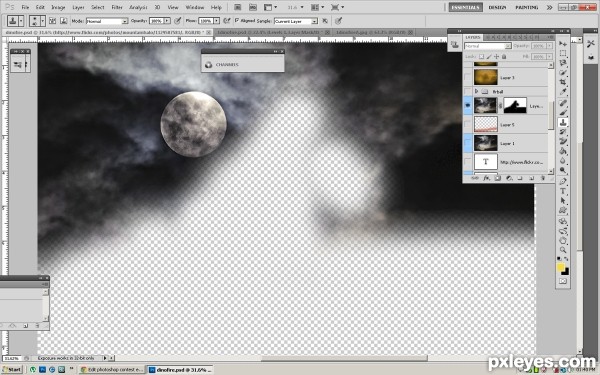Select the Blur tool
This screenshot has width=600, height=375.
click(x=562, y=161)
